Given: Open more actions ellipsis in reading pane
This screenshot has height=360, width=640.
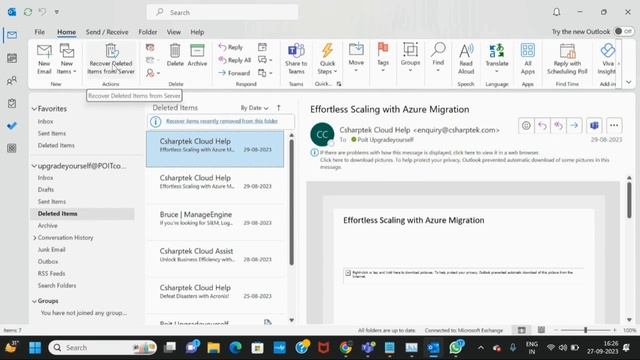Looking at the screenshot, I should [x=614, y=126].
